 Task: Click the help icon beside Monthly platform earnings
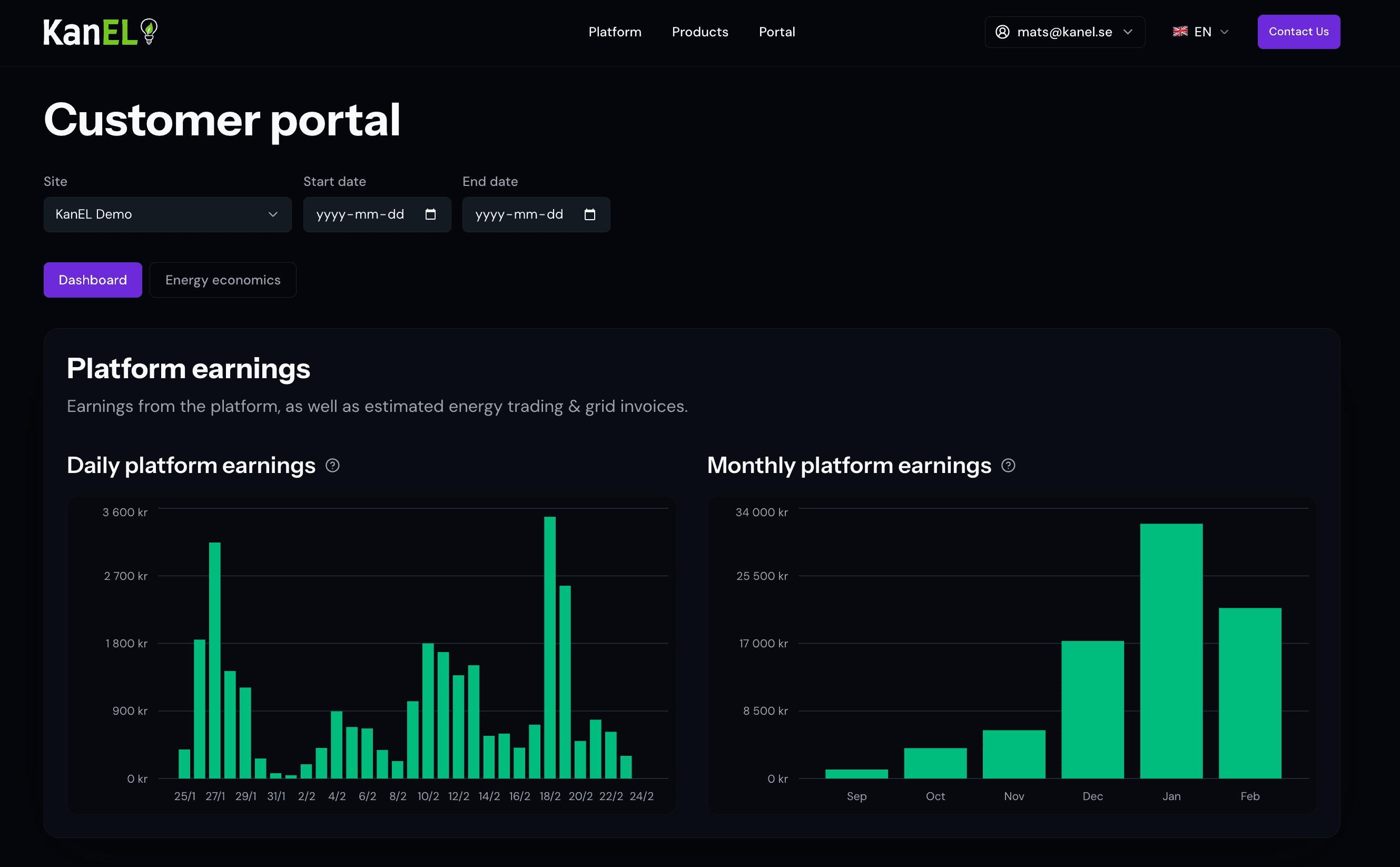tap(1009, 465)
